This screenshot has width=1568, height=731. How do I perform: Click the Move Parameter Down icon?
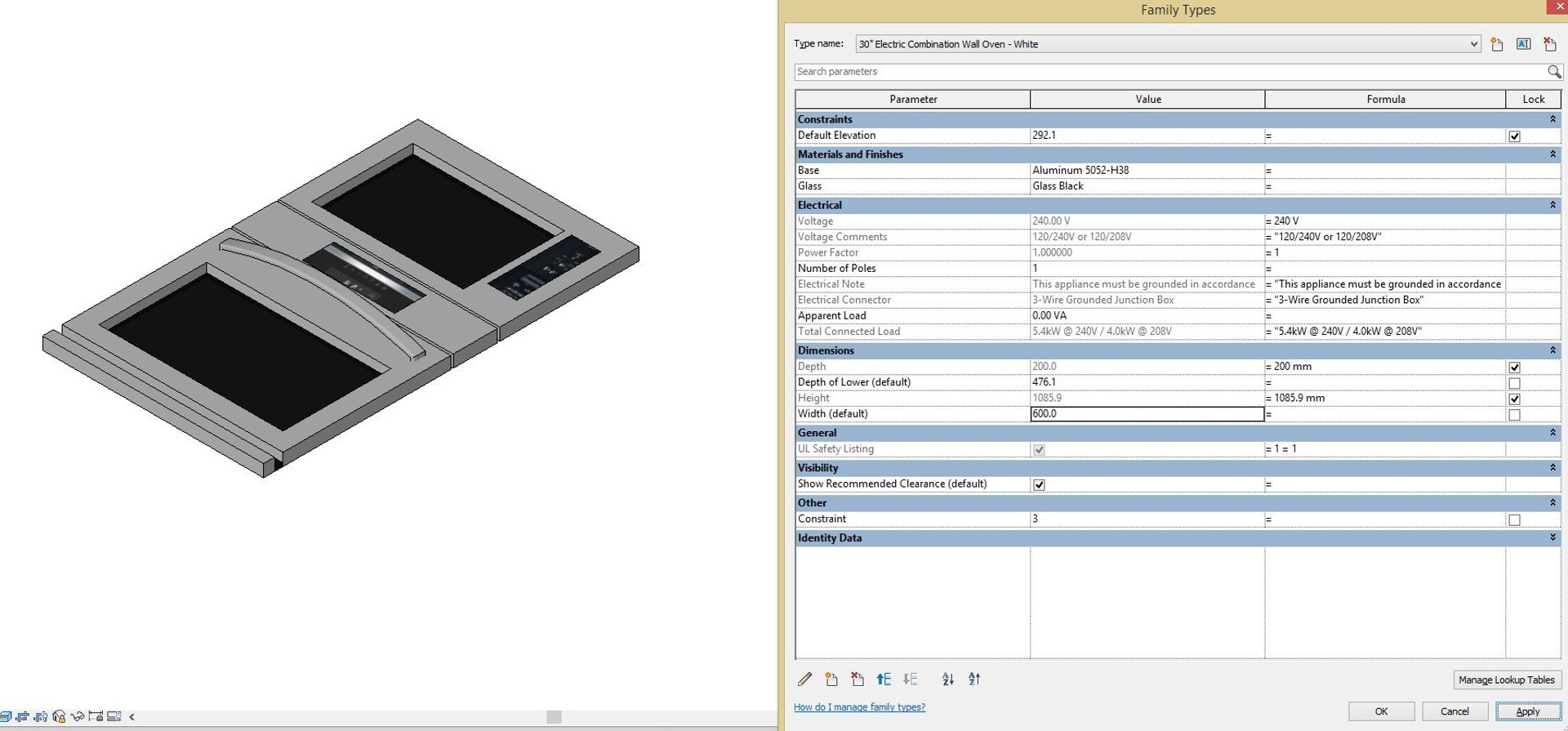tap(911, 679)
